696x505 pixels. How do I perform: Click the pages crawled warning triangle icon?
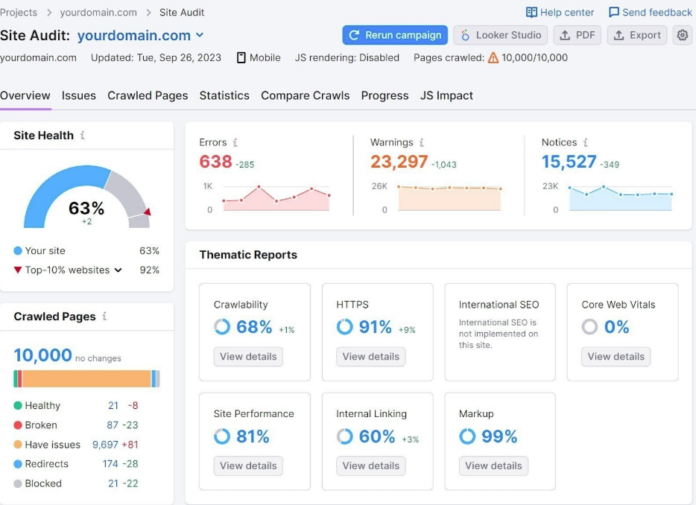(x=493, y=58)
